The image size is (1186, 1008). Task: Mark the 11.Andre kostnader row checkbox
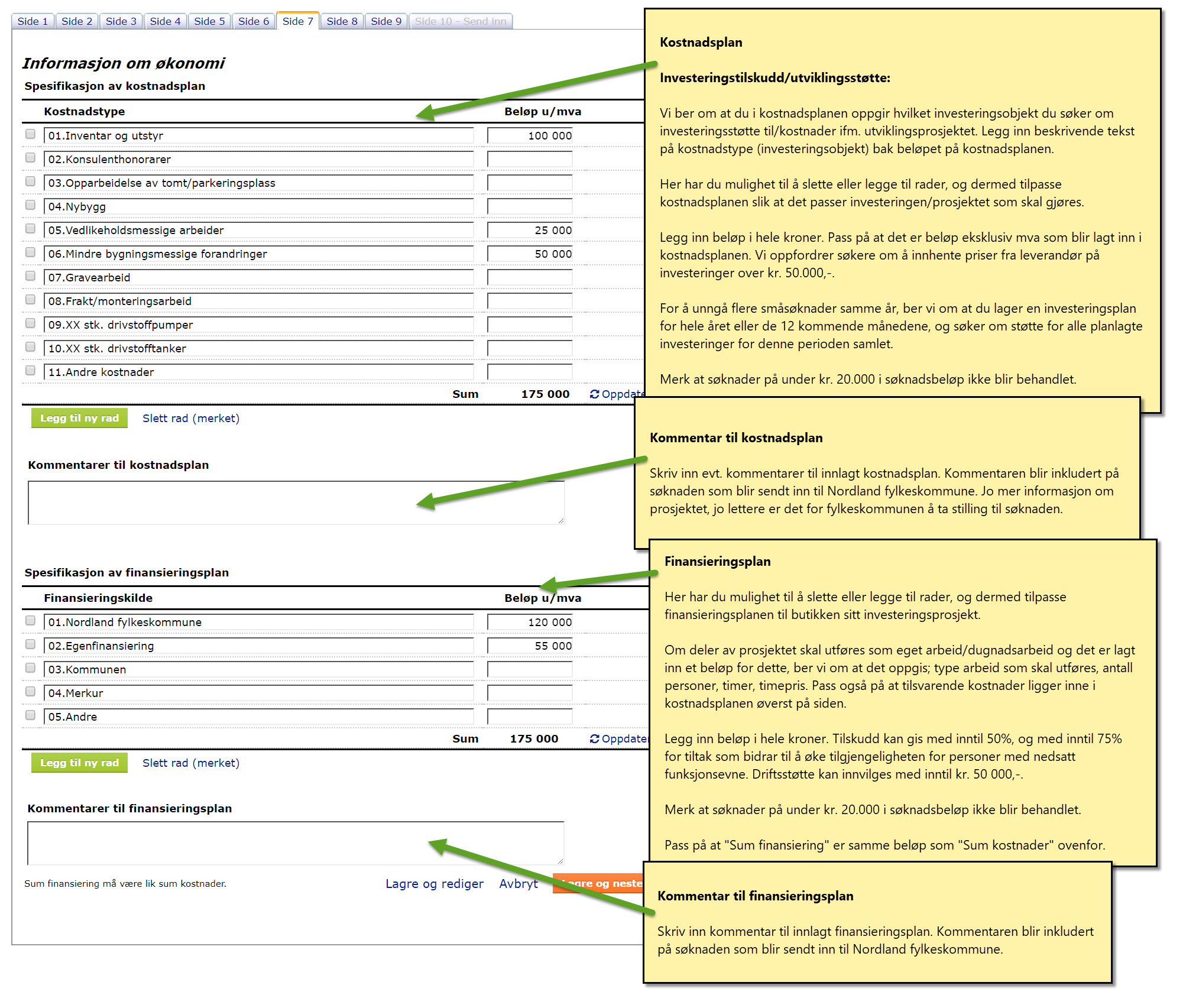tap(31, 371)
